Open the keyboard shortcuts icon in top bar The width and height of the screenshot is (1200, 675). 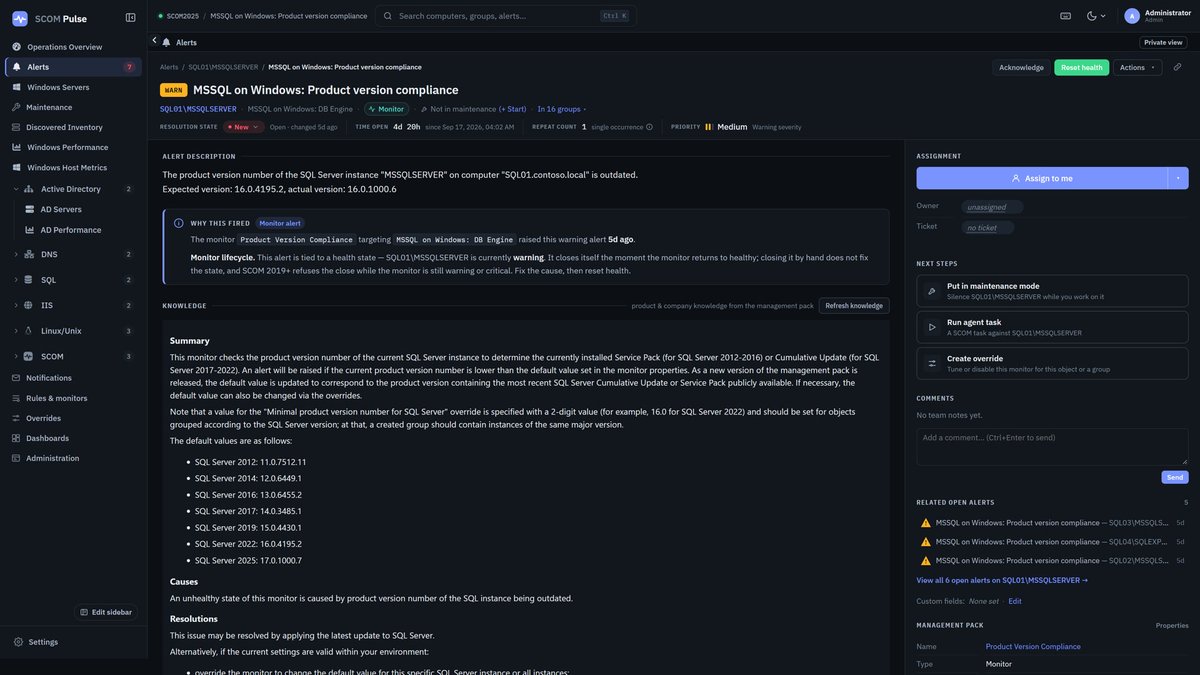(1066, 16)
